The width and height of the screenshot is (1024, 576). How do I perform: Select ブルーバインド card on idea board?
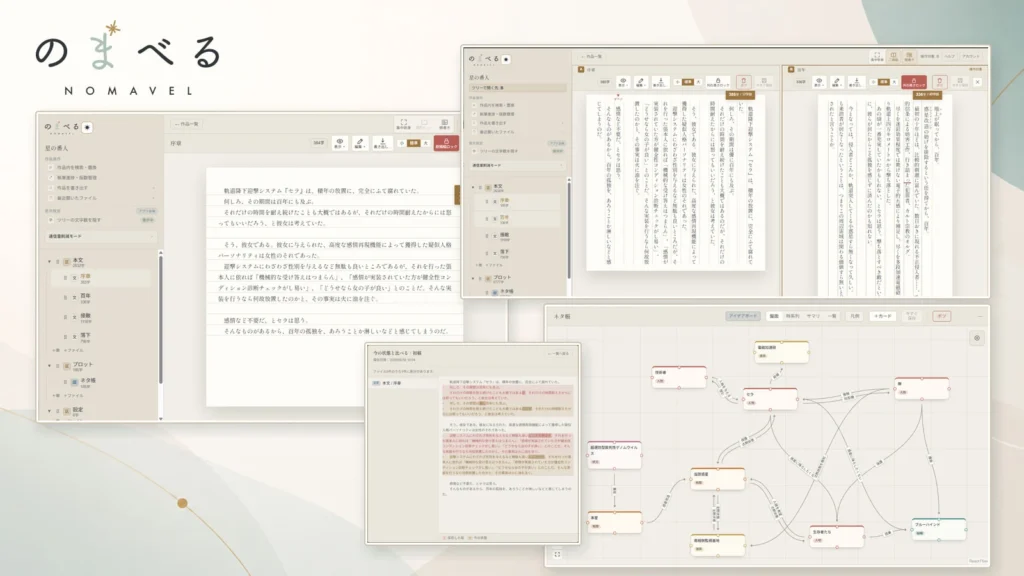click(938, 529)
